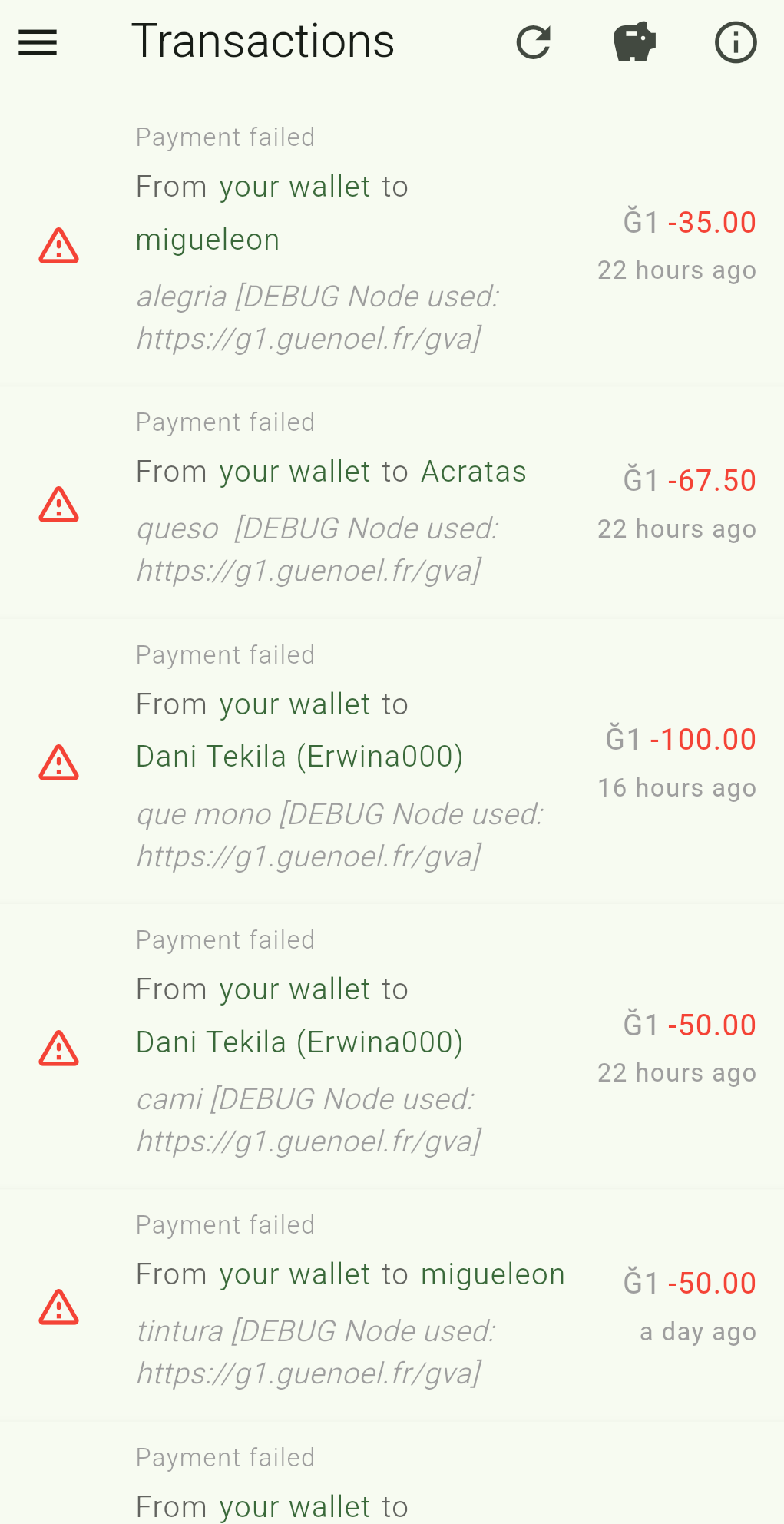Select the Ğ1 -67.50 amount
This screenshot has width=784, height=1524.
[690, 481]
